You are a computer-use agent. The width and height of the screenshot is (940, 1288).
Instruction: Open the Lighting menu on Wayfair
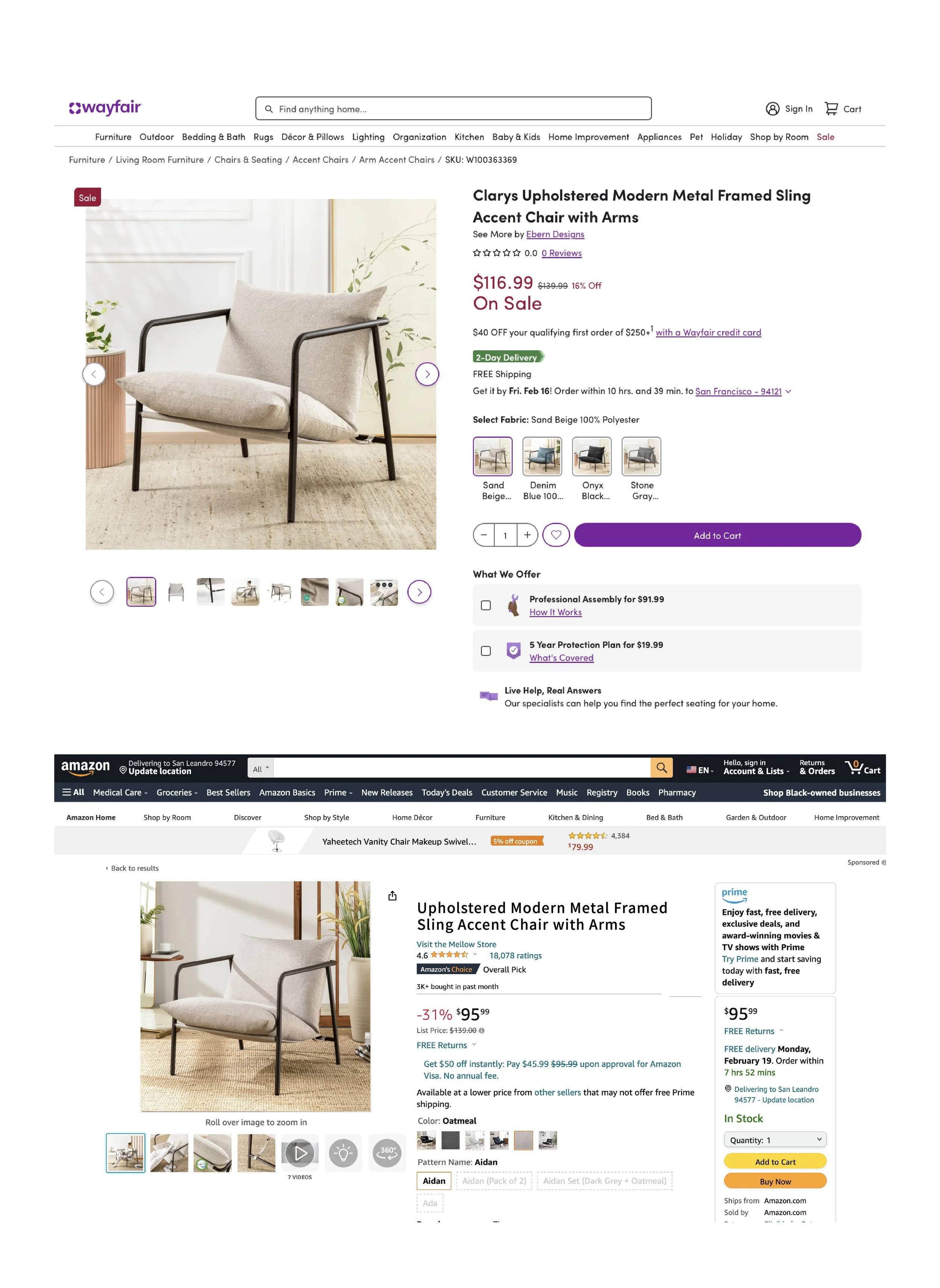click(368, 137)
